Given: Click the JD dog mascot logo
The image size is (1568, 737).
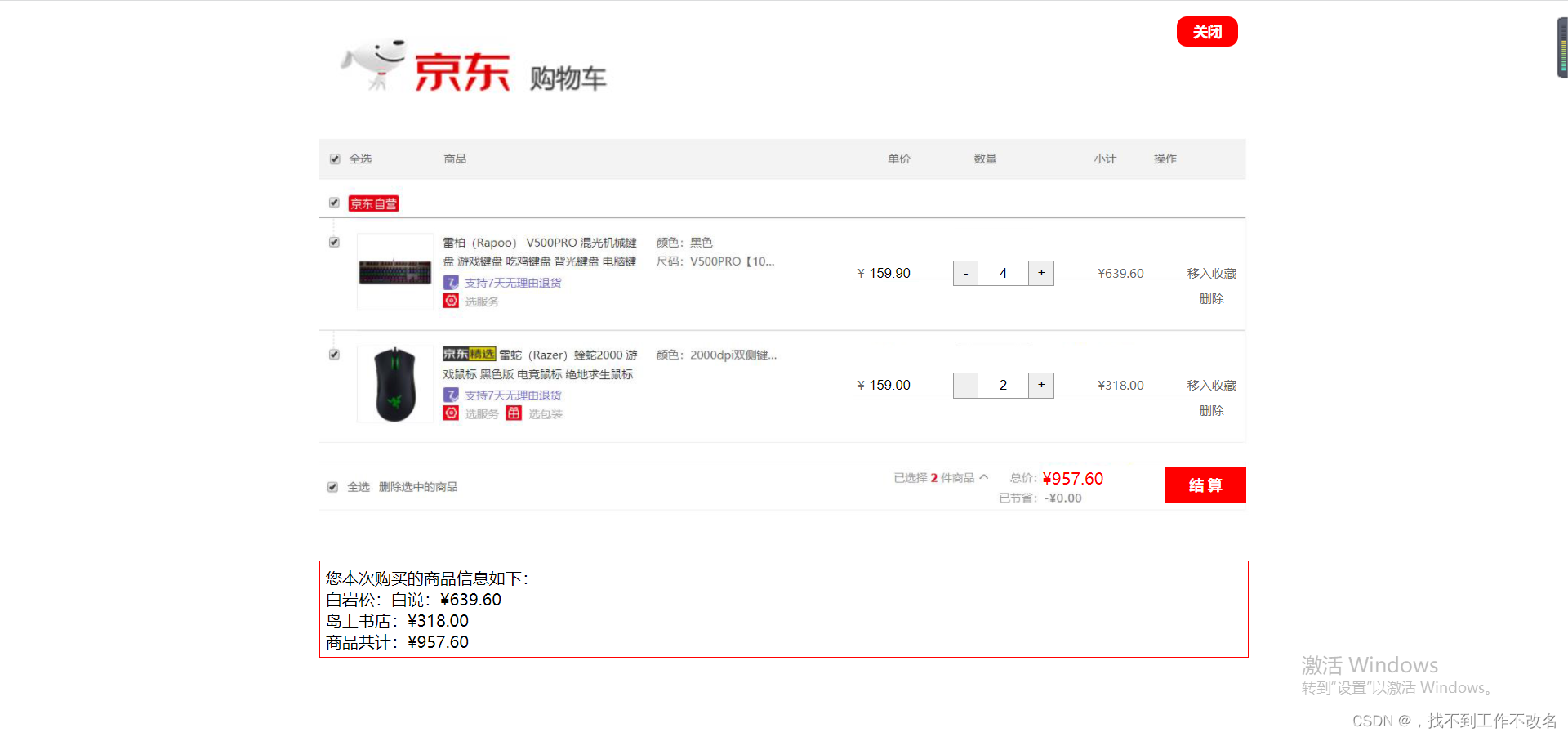Looking at the screenshot, I should coord(374,64).
